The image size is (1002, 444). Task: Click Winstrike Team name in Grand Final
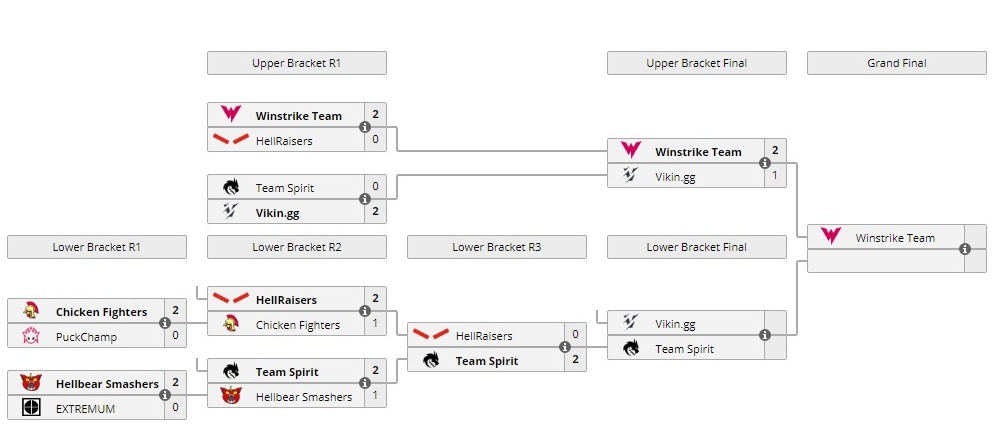click(895, 237)
